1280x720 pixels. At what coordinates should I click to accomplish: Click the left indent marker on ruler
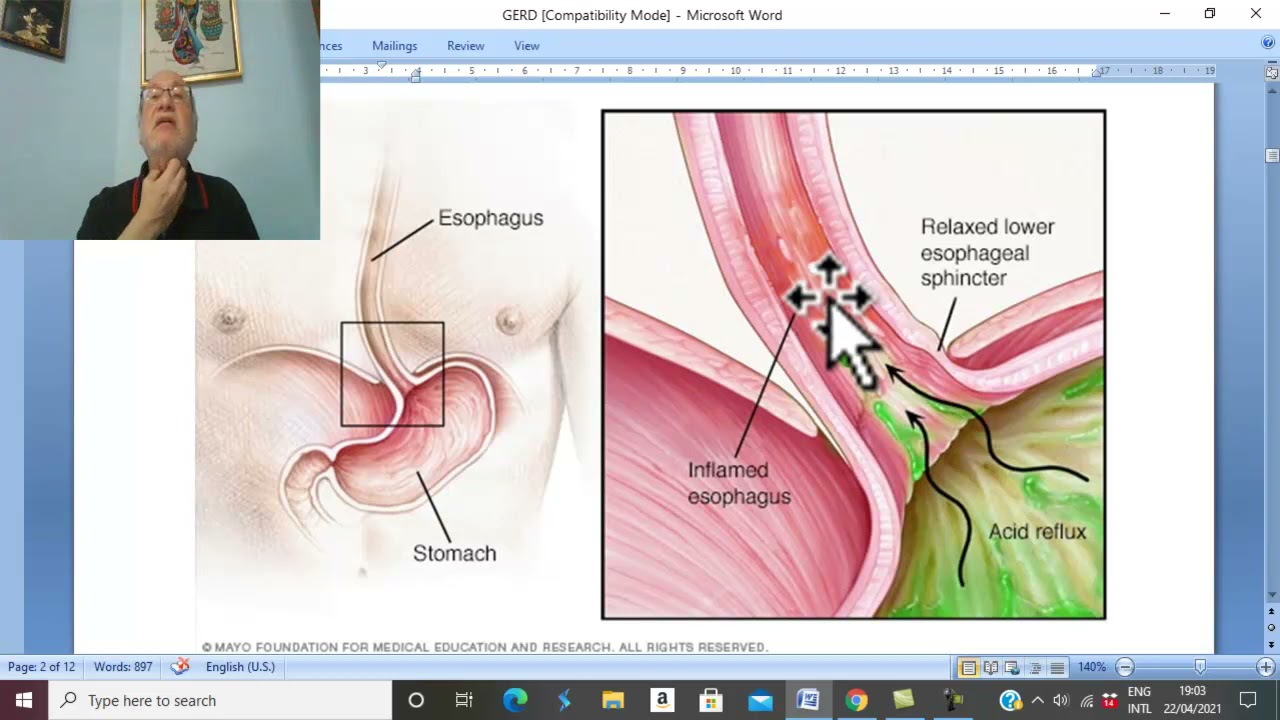click(x=415, y=75)
